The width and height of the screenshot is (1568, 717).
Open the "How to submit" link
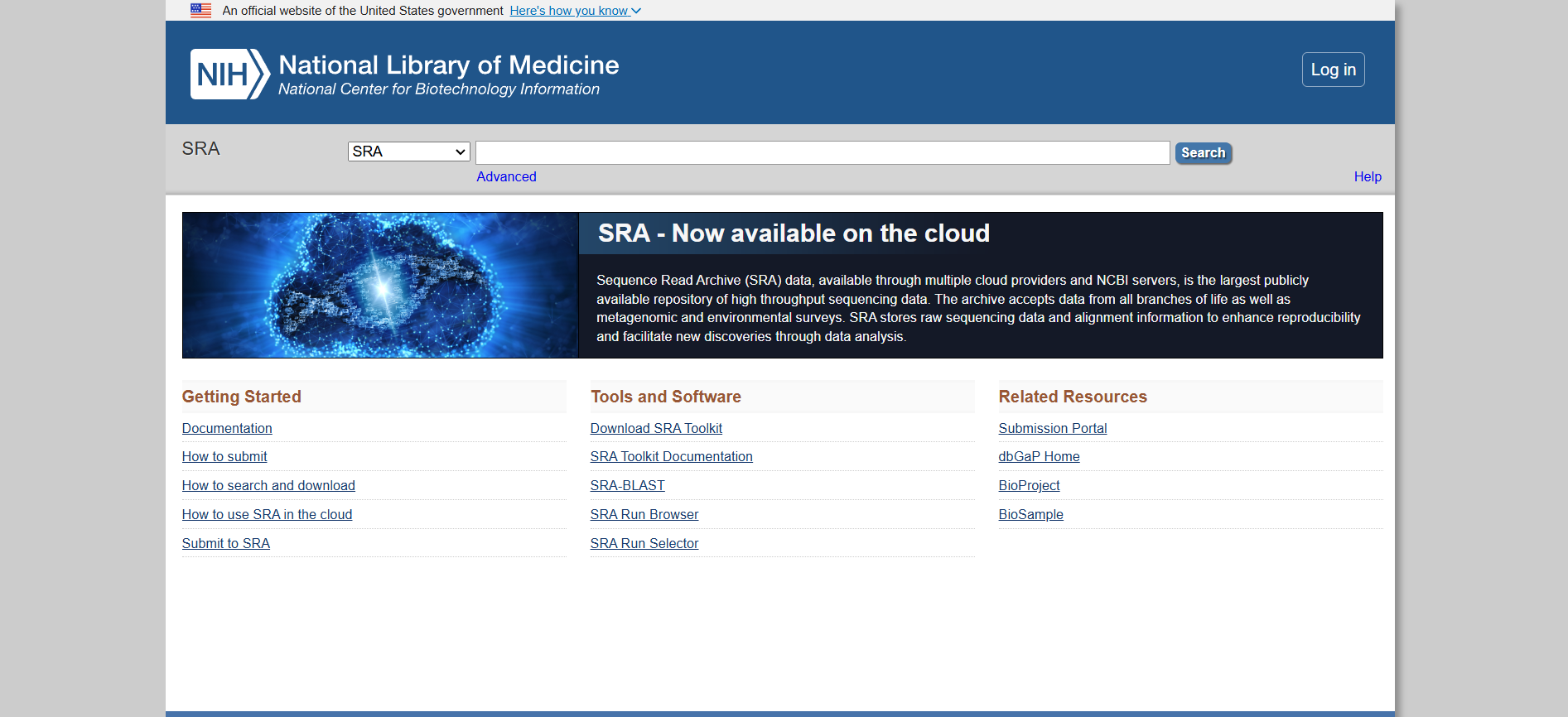(224, 456)
